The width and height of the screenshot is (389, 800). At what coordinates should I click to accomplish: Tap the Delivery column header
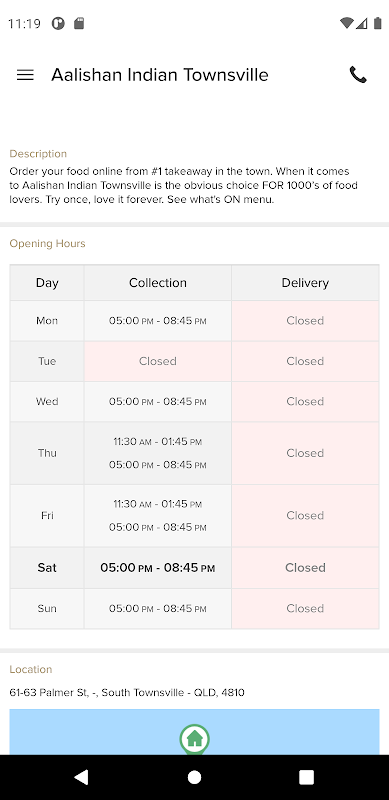click(x=305, y=283)
